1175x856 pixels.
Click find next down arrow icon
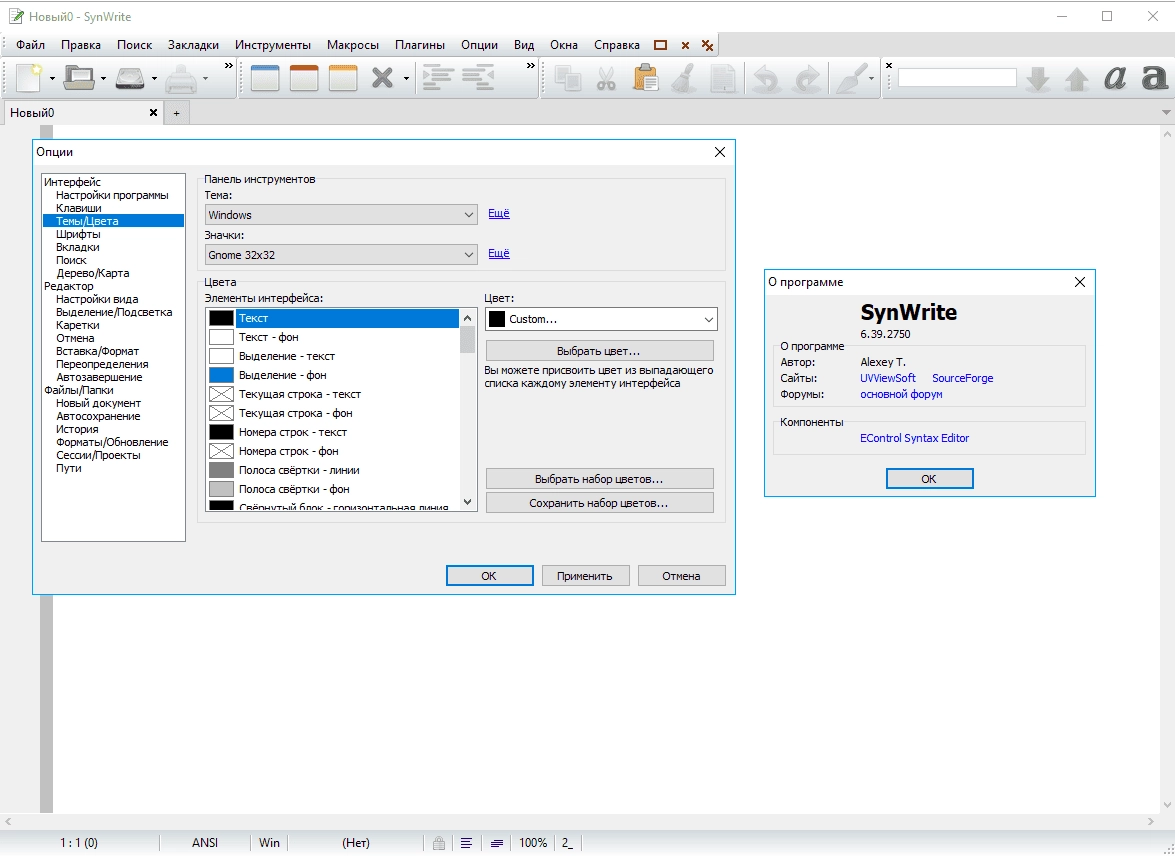click(x=1038, y=78)
